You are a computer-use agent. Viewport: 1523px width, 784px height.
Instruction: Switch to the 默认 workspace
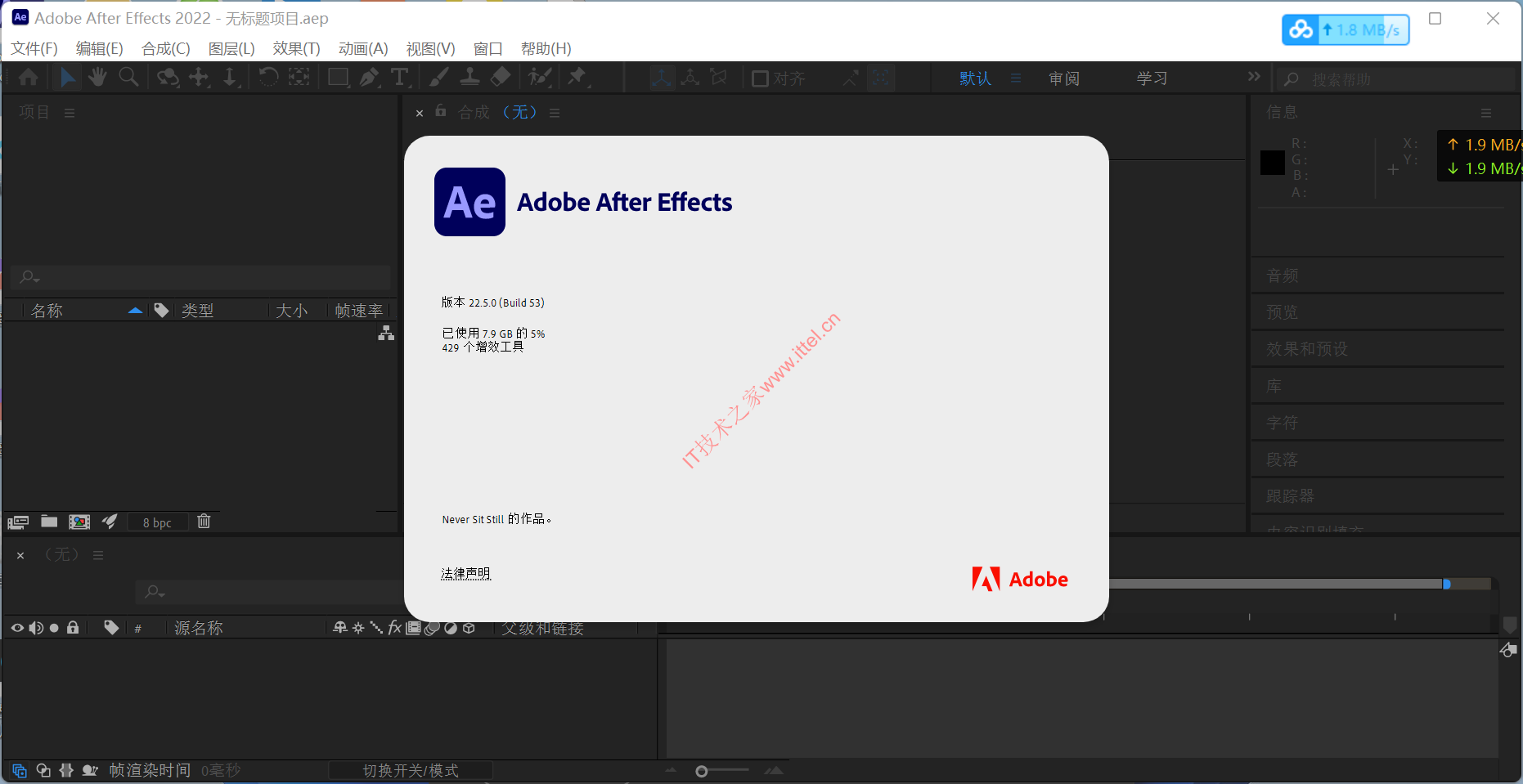(976, 78)
